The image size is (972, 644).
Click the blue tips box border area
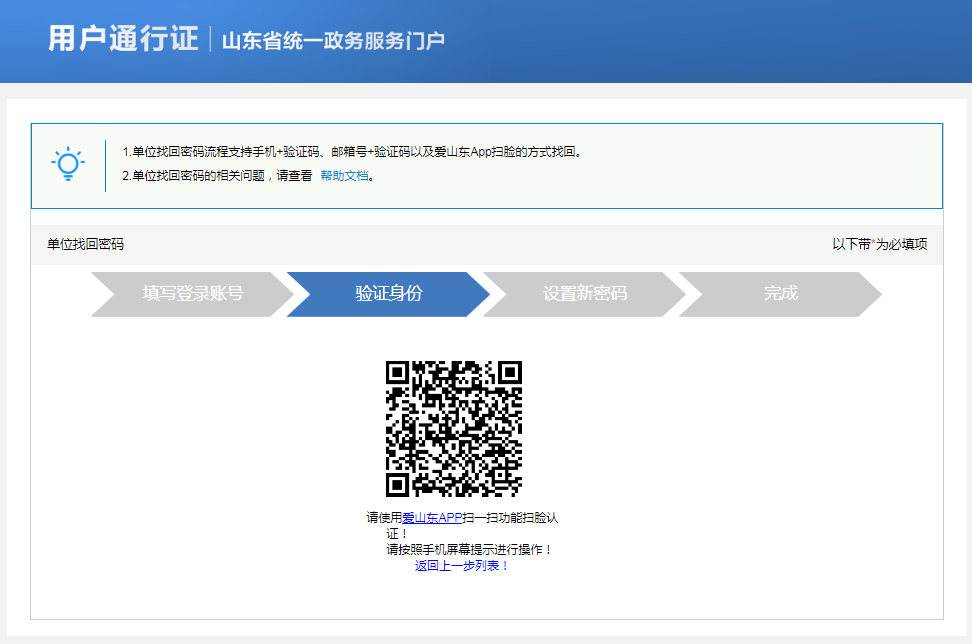tap(486, 125)
